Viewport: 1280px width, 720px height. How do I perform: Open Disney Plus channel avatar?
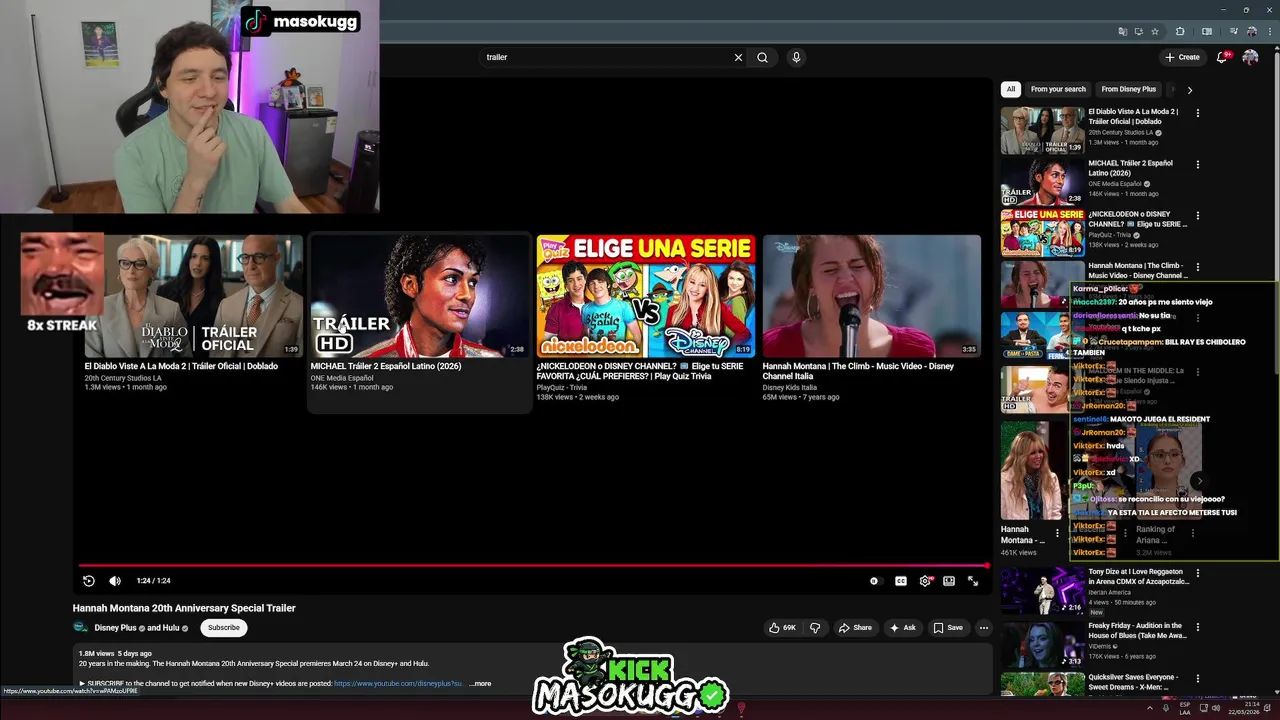(x=81, y=628)
